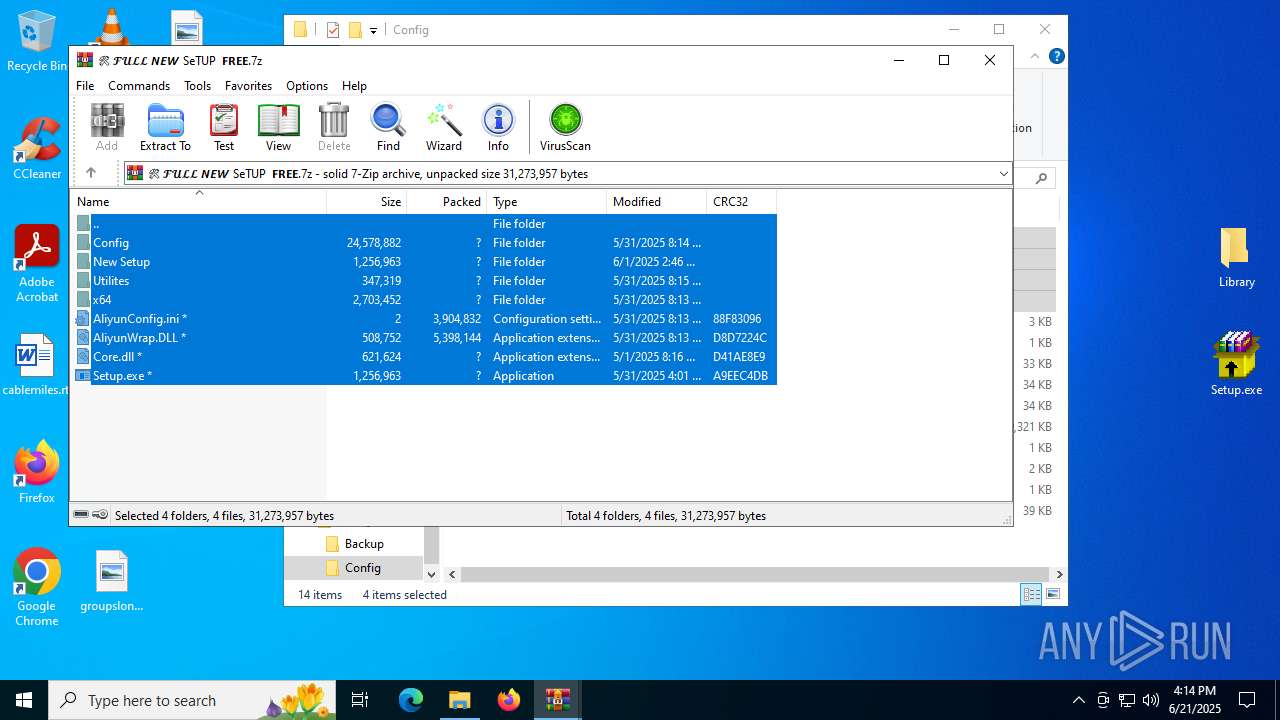Image resolution: width=1280 pixels, height=720 pixels.
Task: Click the Extract To toolbar icon
Action: tap(165, 127)
